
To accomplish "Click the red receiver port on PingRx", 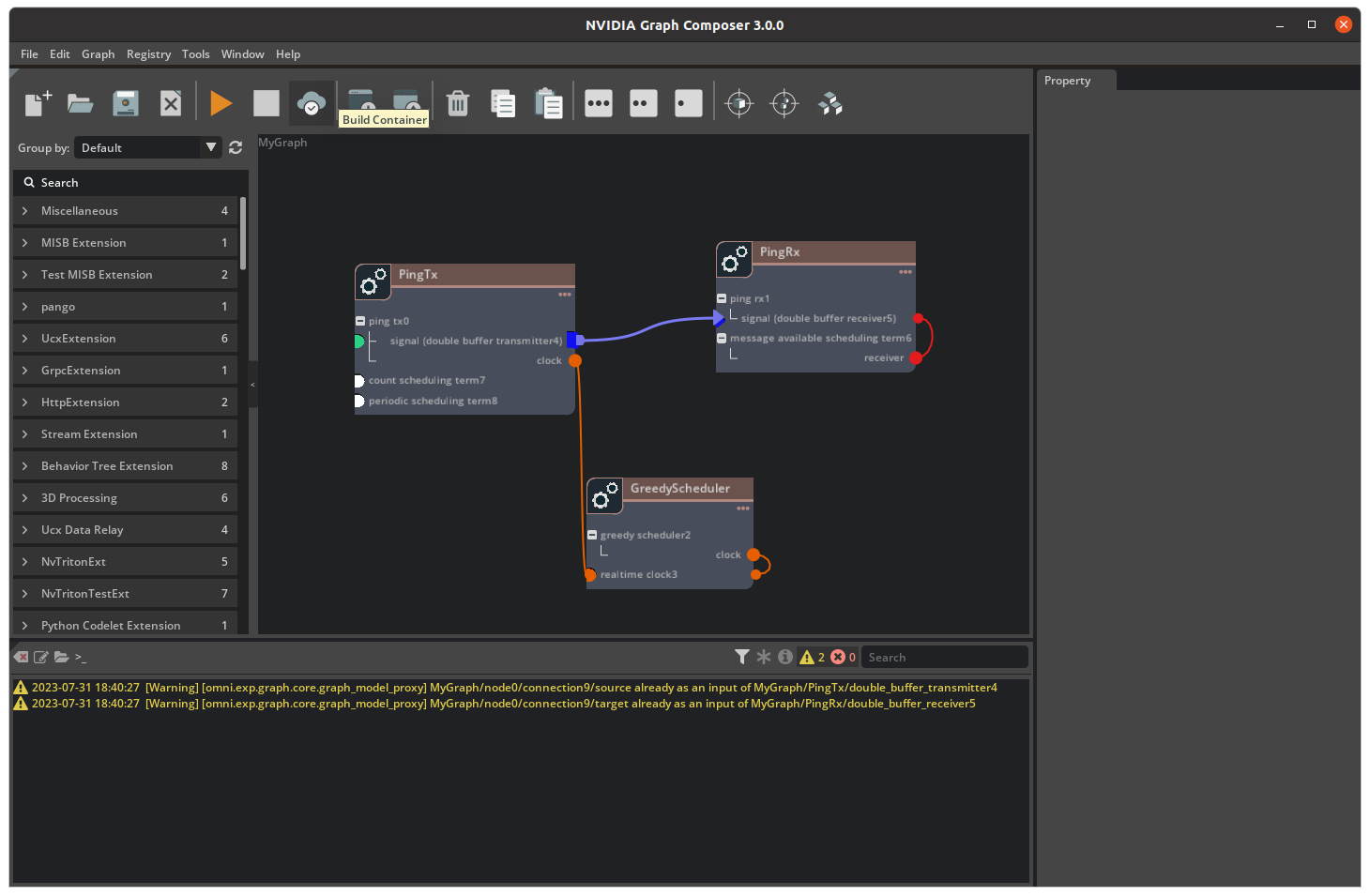I will [916, 357].
